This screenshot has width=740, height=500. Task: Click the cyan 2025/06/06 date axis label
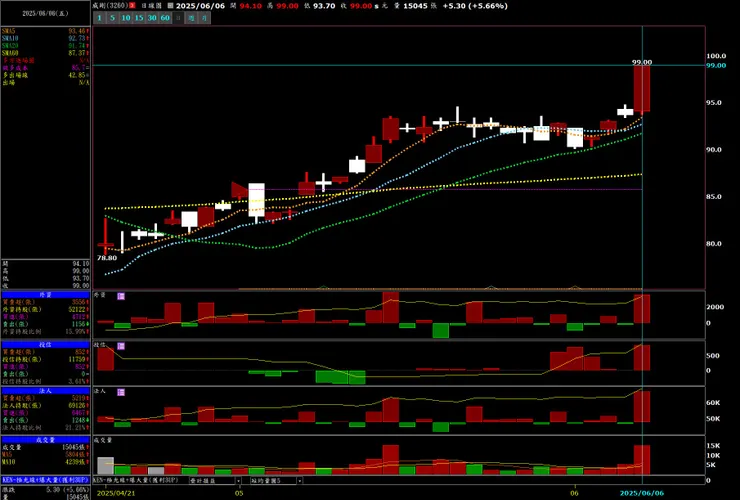click(x=642, y=493)
